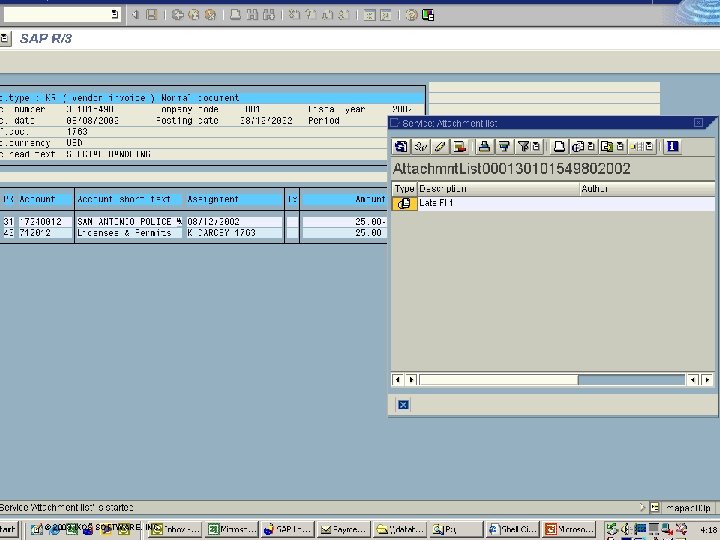Click the far right scroll arrow of attachment list
Image resolution: width=720 pixels, height=540 pixels.
[708, 380]
